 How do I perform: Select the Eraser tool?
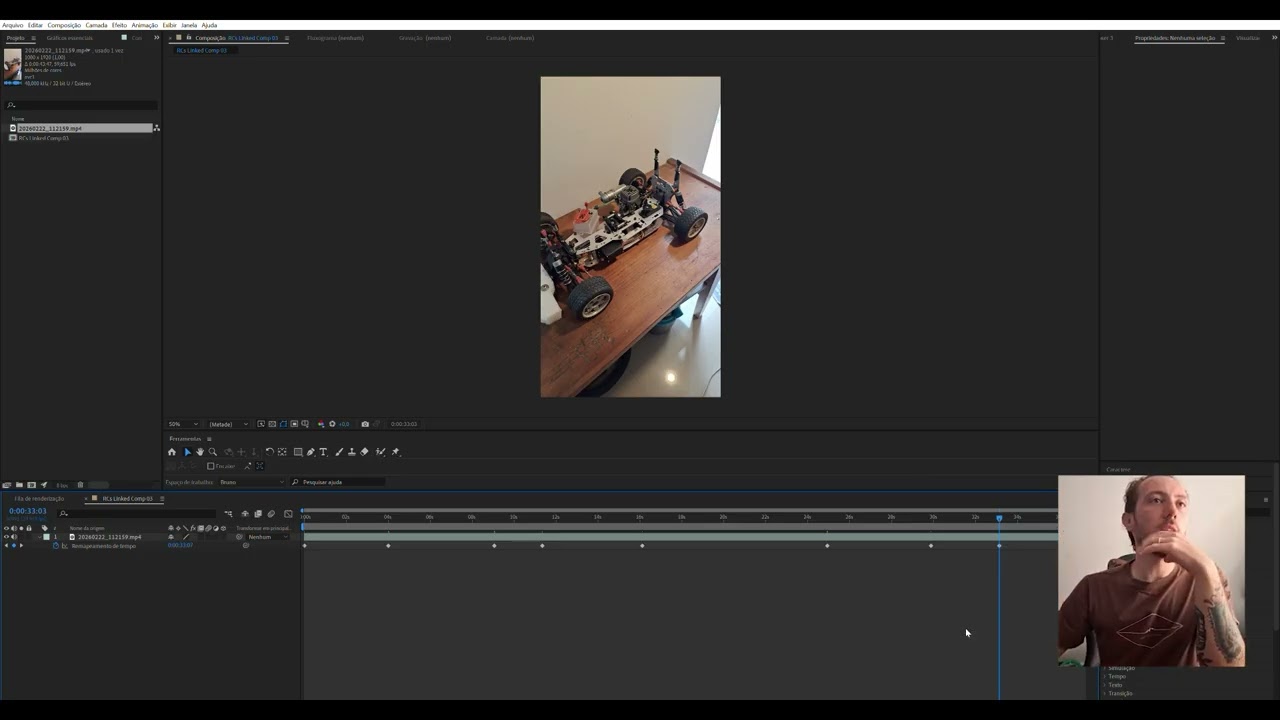[x=364, y=452]
